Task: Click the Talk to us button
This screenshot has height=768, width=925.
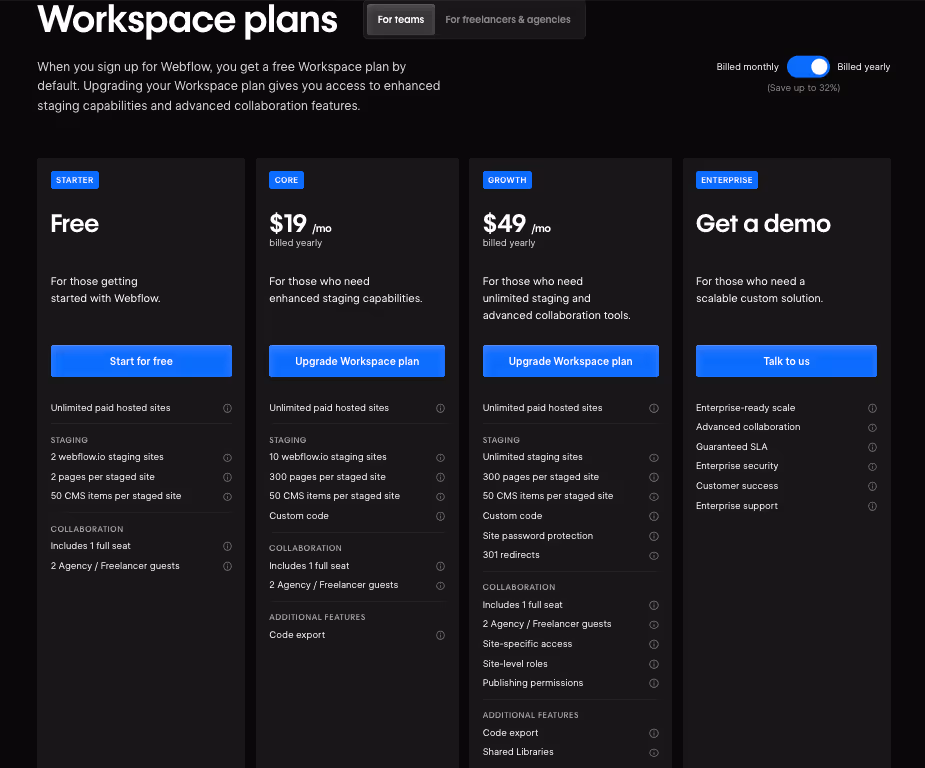Action: [x=786, y=361]
